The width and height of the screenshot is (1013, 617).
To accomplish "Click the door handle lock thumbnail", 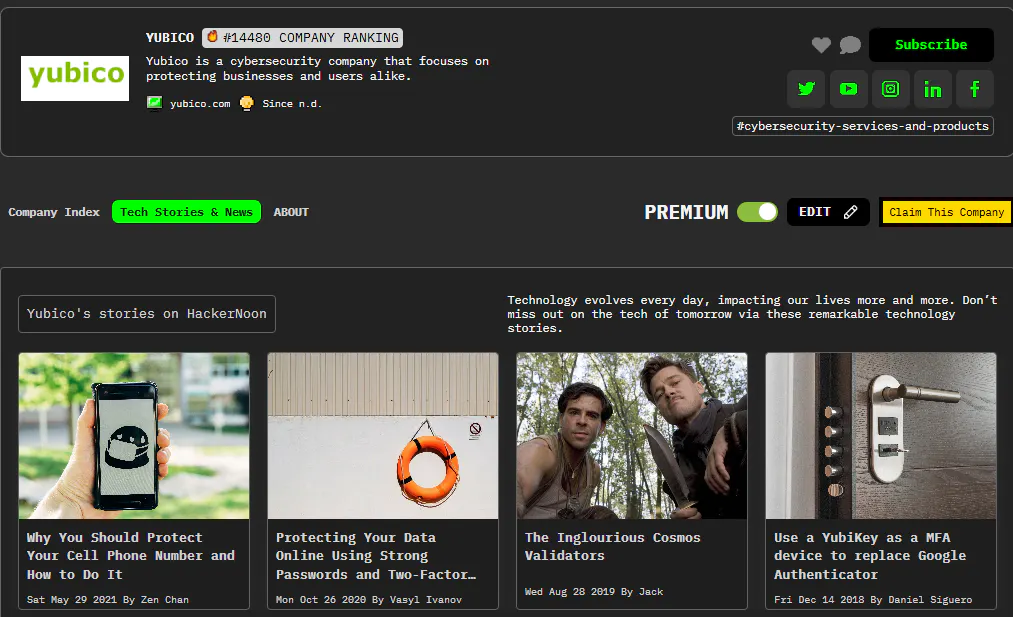I will click(x=881, y=435).
